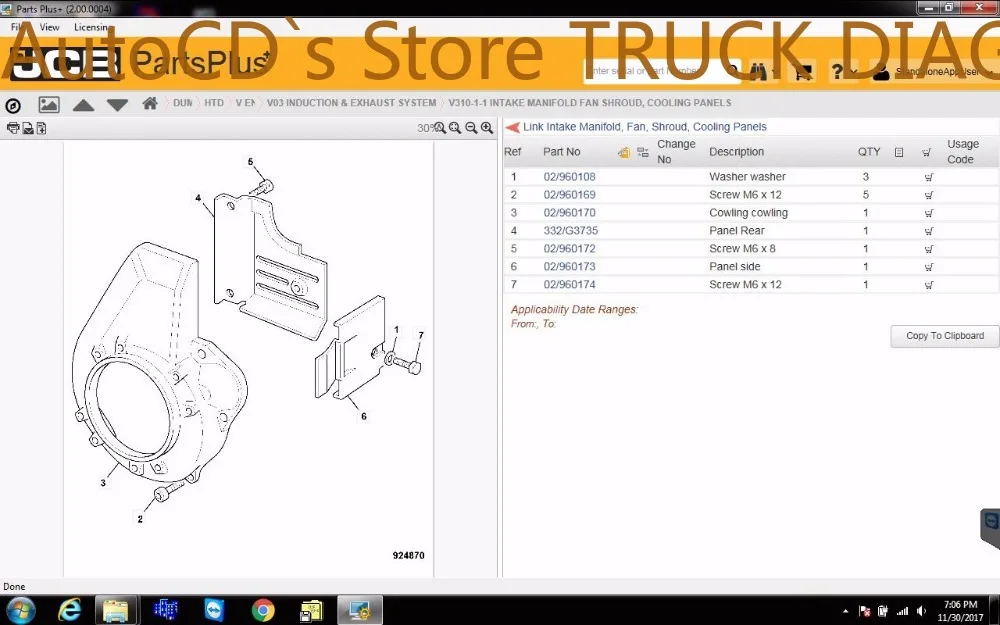Screen dimensions: 1000x625
Task: Open the View menu
Action: point(49,27)
